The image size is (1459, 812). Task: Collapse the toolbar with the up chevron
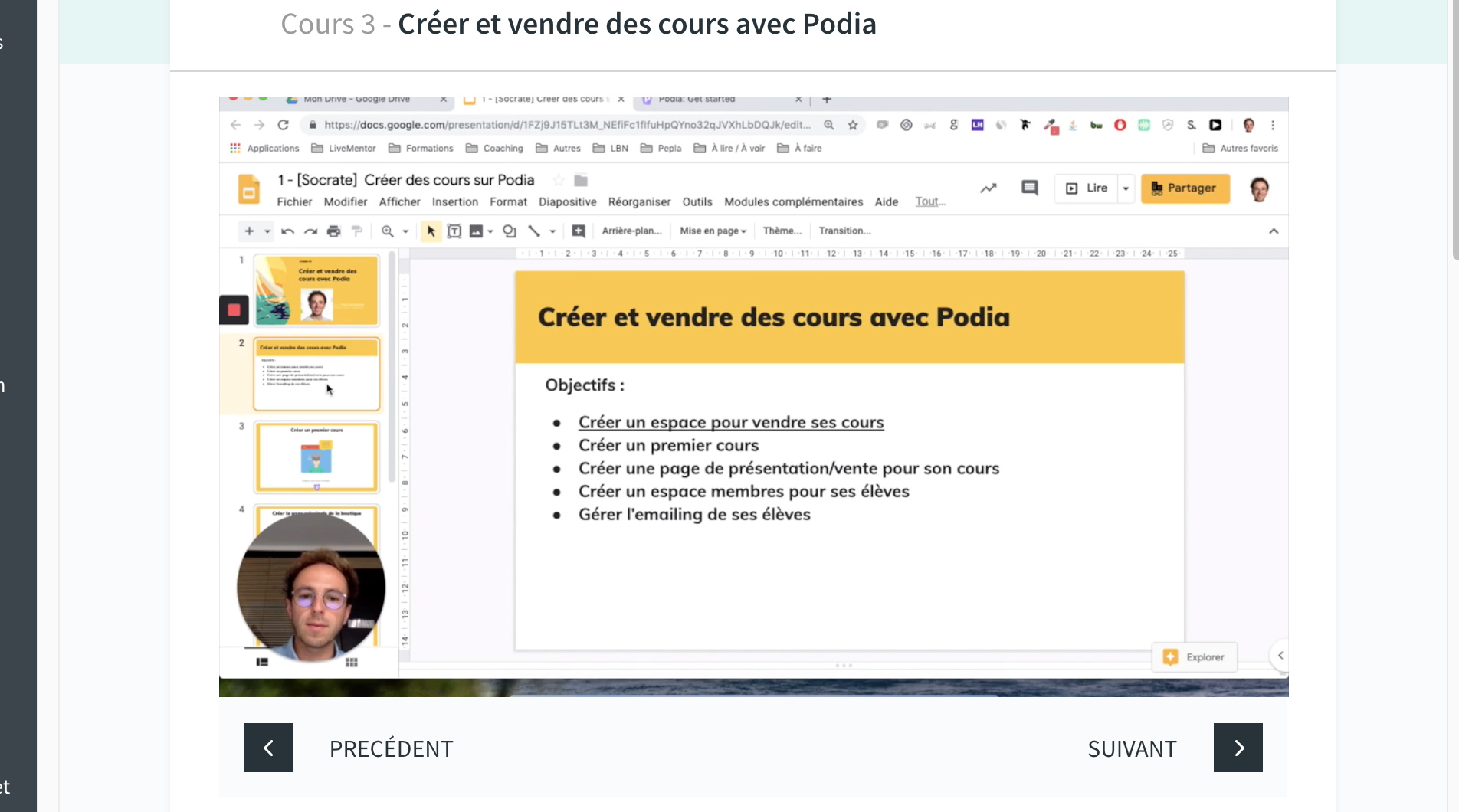[x=1274, y=231]
